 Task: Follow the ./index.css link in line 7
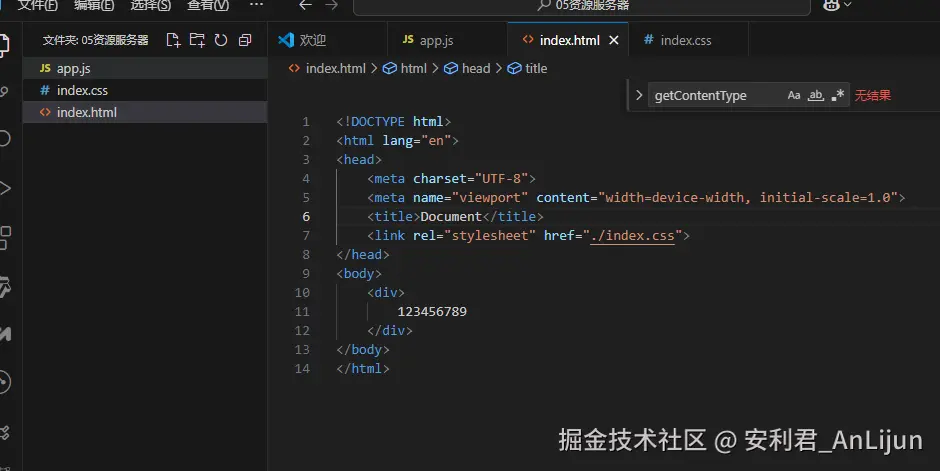(x=632, y=236)
